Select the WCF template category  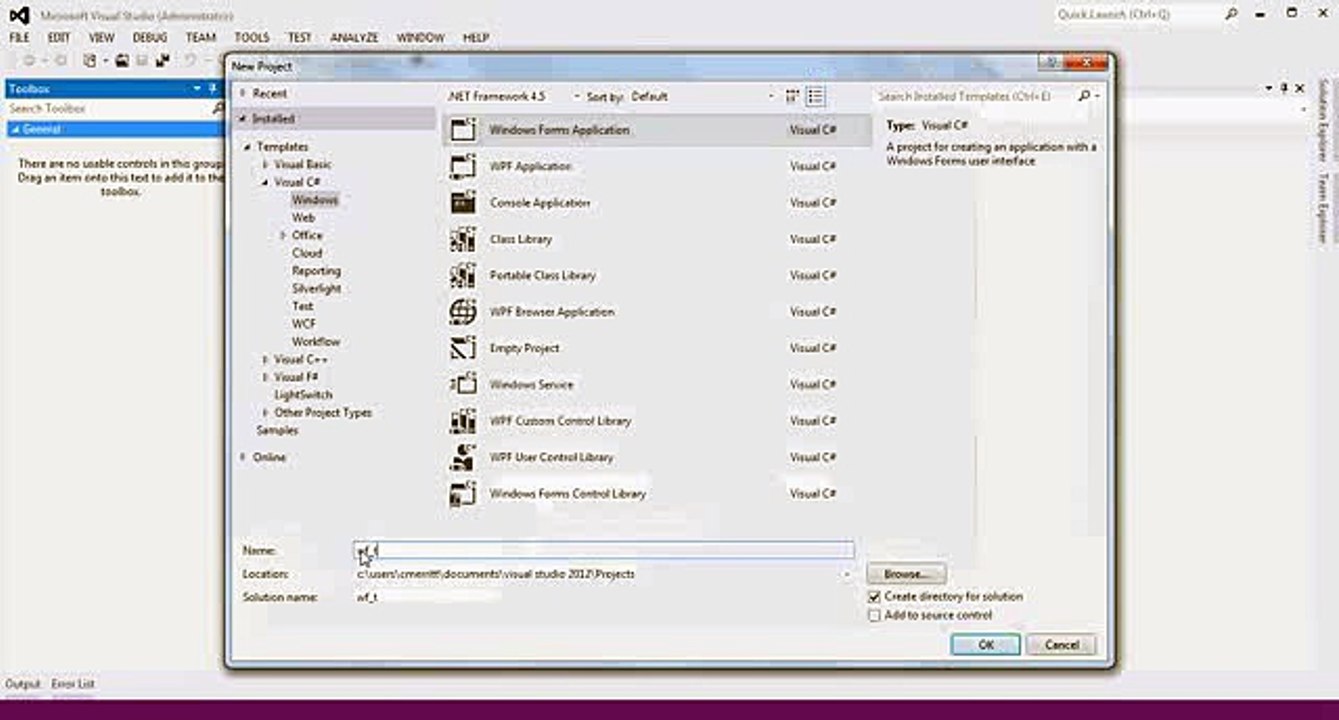click(x=303, y=324)
